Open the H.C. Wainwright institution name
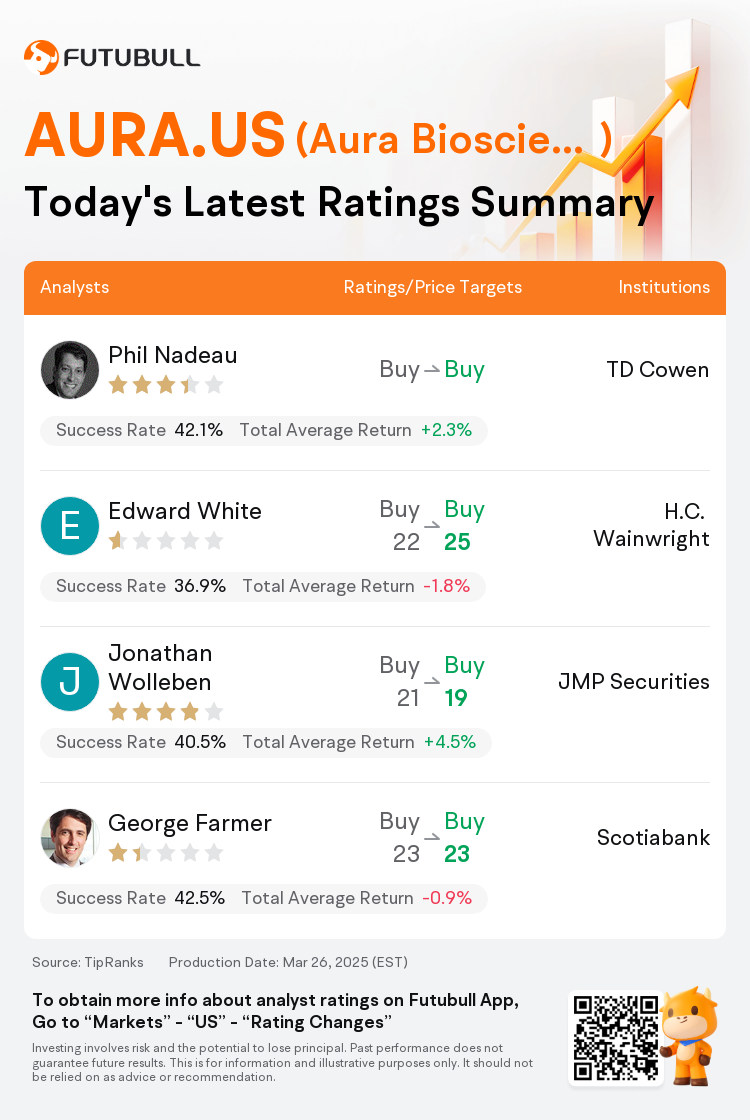This screenshot has height=1120, width=750. click(651, 525)
